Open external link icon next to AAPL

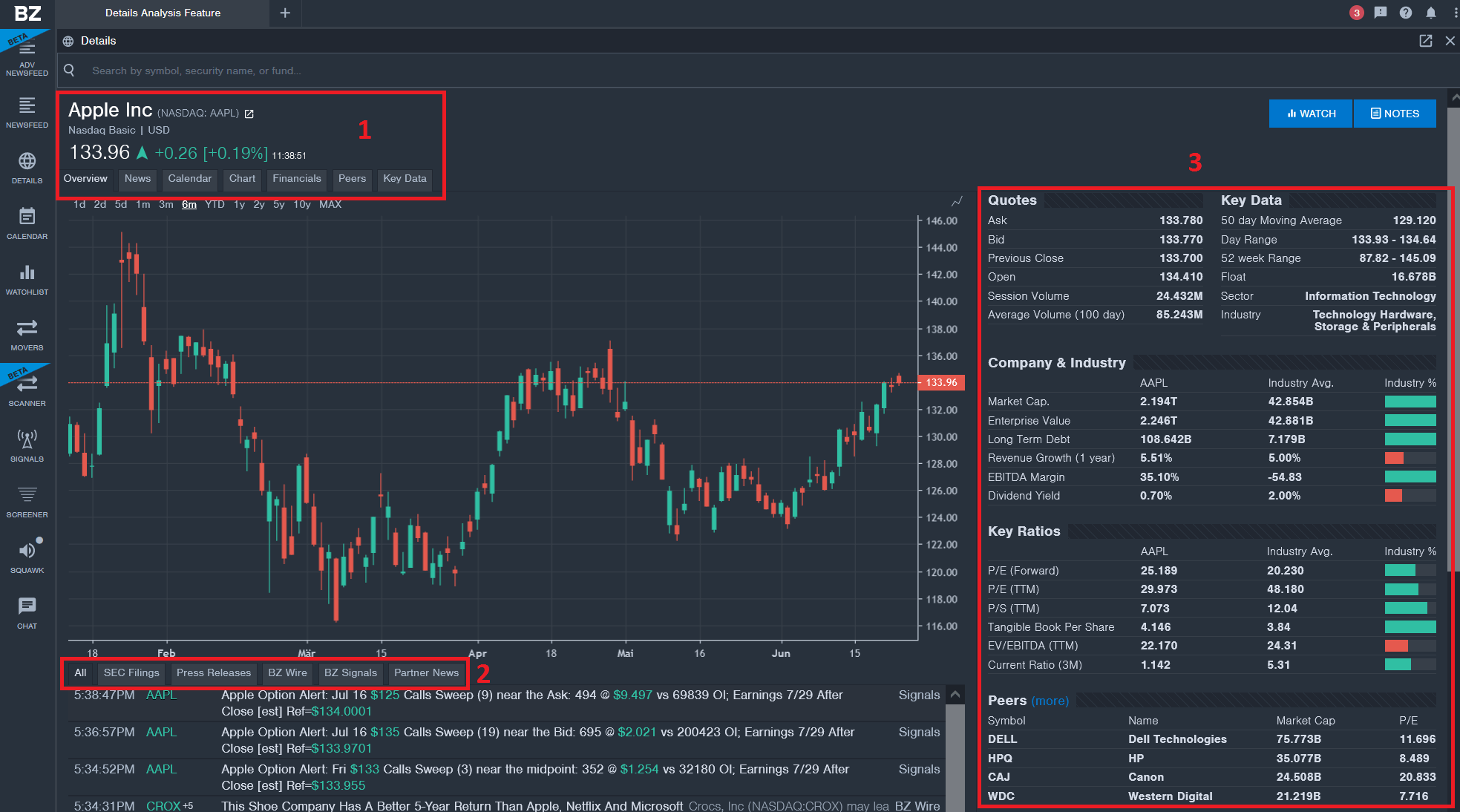coord(249,114)
